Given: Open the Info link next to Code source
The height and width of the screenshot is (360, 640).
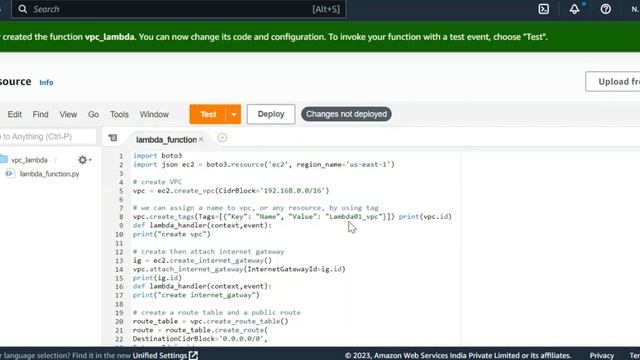Looking at the screenshot, I should click(x=46, y=82).
